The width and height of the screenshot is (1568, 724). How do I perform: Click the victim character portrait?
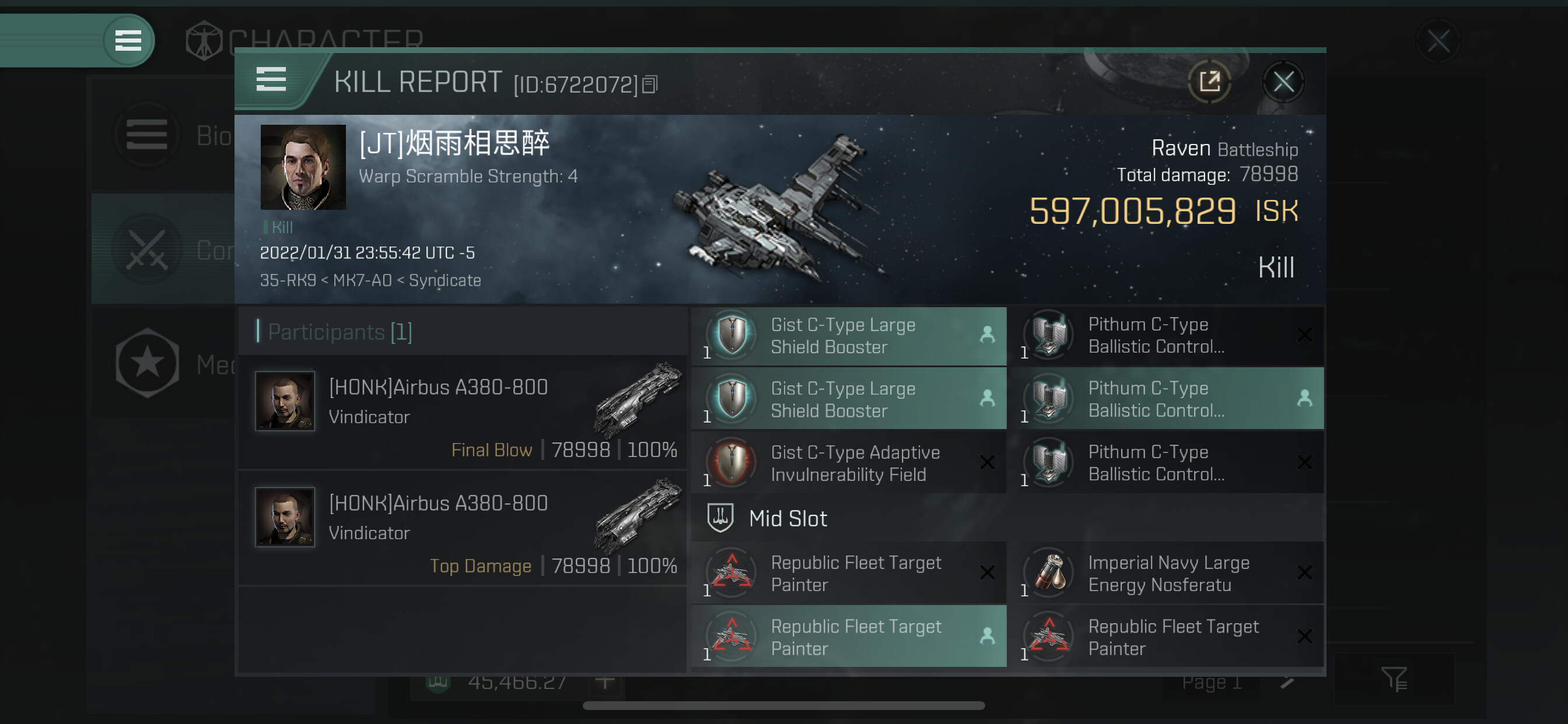(303, 167)
